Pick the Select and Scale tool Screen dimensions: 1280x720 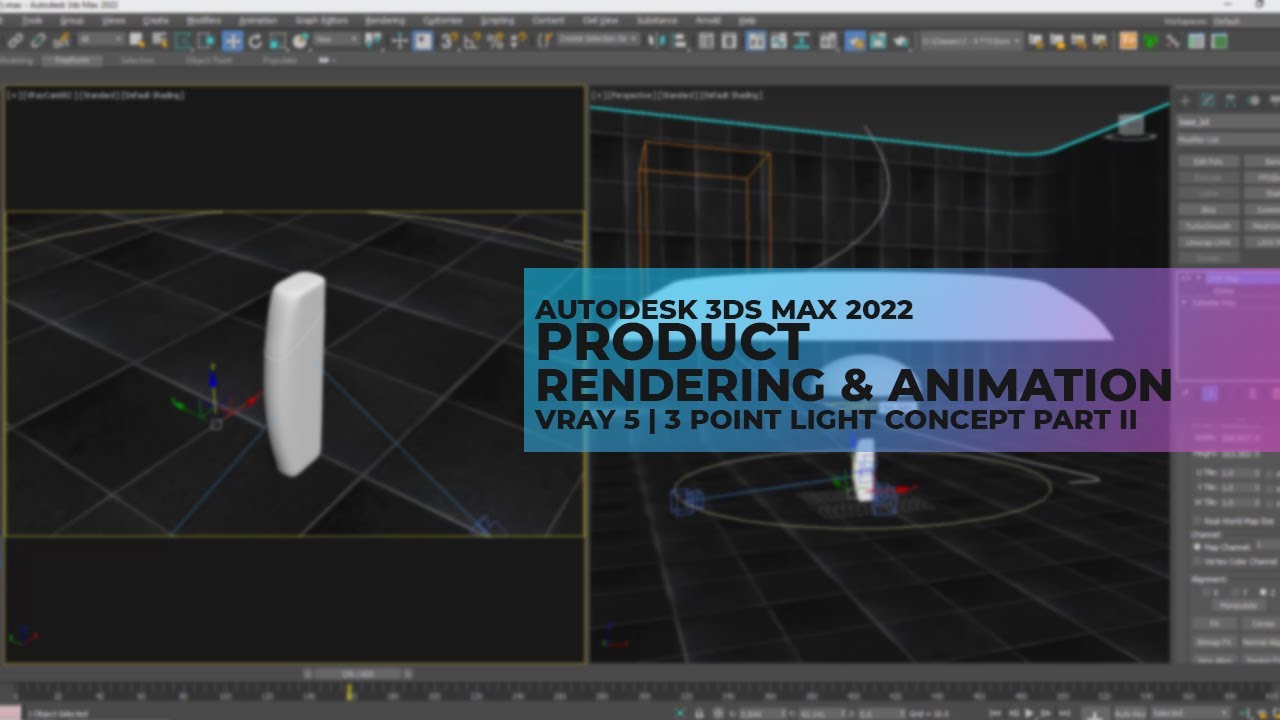[277, 41]
